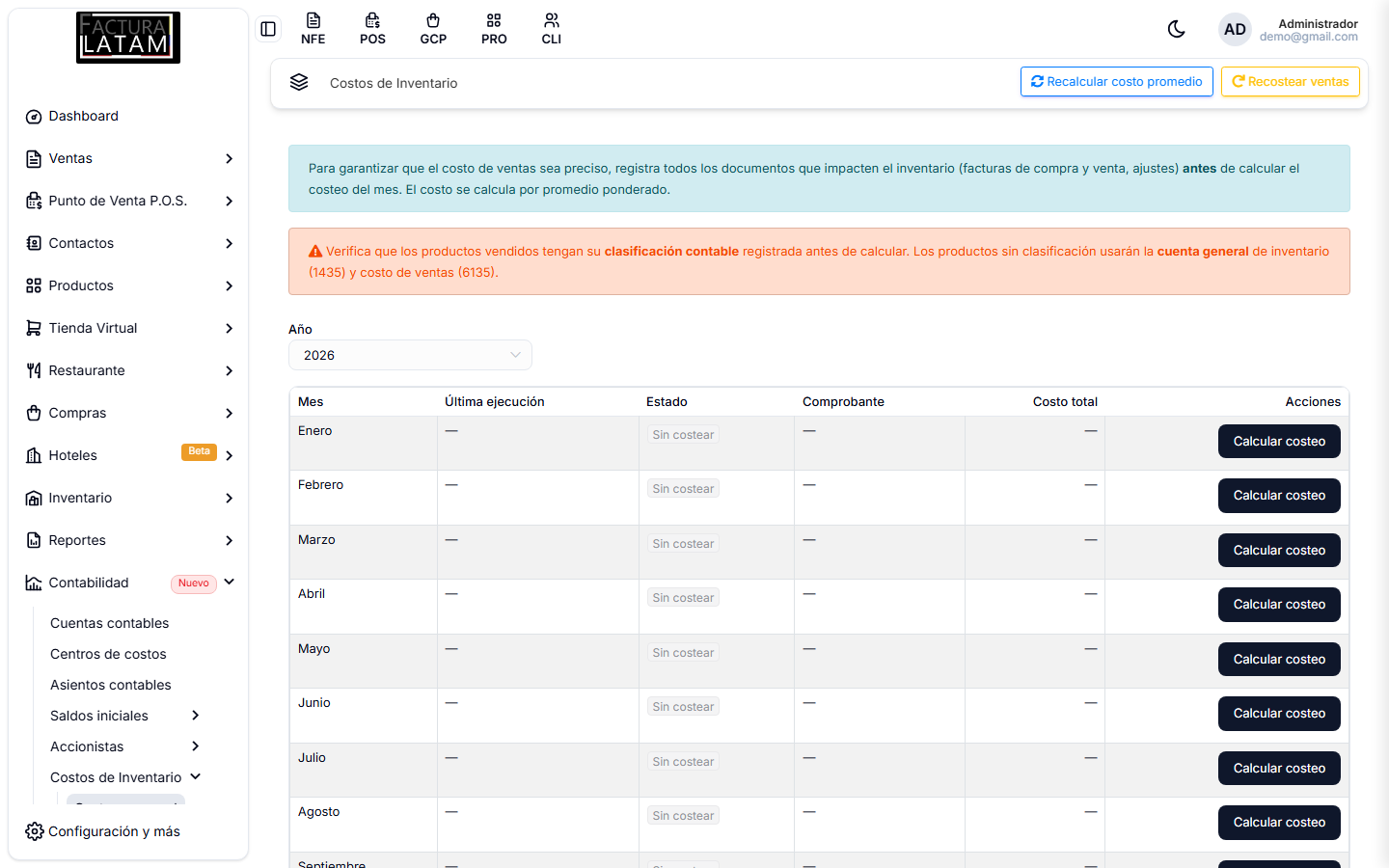The image size is (1389, 868).
Task: Expand the Reportes menu chevron
Action: coord(230,540)
